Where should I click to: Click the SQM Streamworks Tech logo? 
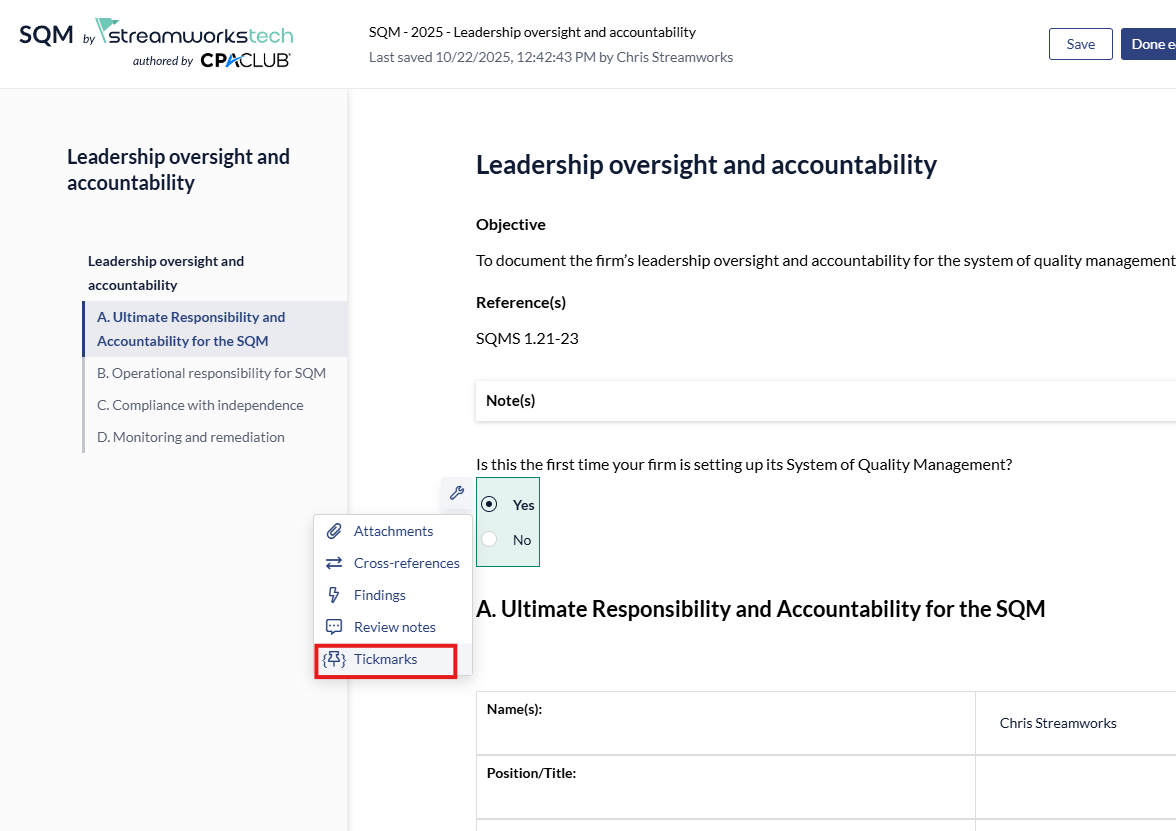pyautogui.click(x=156, y=34)
